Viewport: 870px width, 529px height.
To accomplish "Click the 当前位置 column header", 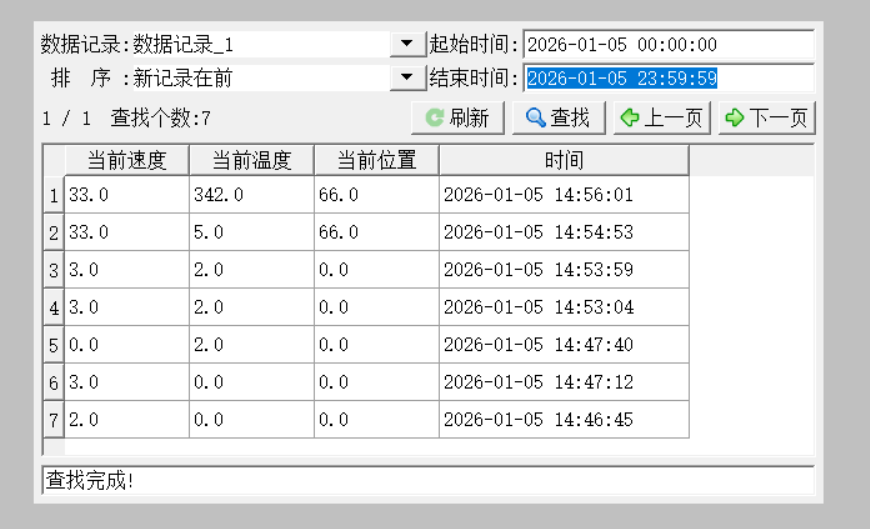I will point(377,160).
